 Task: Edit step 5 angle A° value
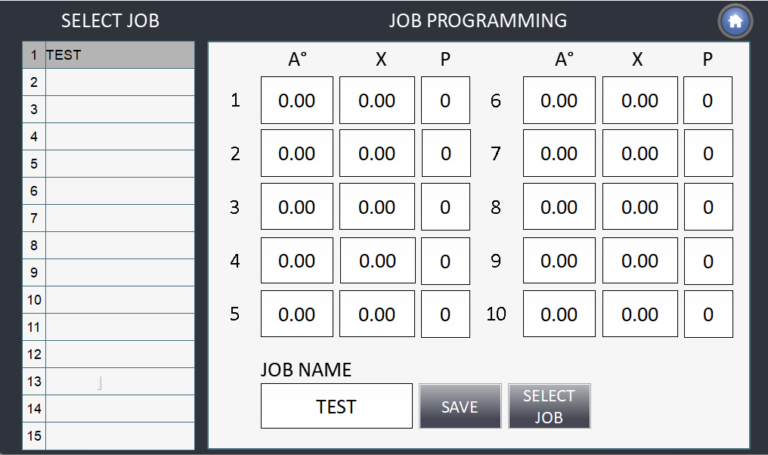297,314
